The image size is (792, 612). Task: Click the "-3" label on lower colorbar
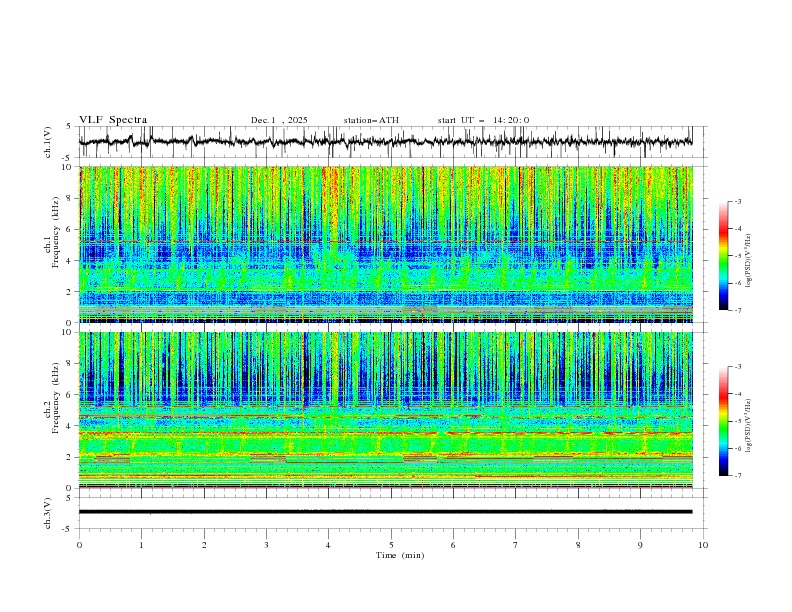[738, 367]
